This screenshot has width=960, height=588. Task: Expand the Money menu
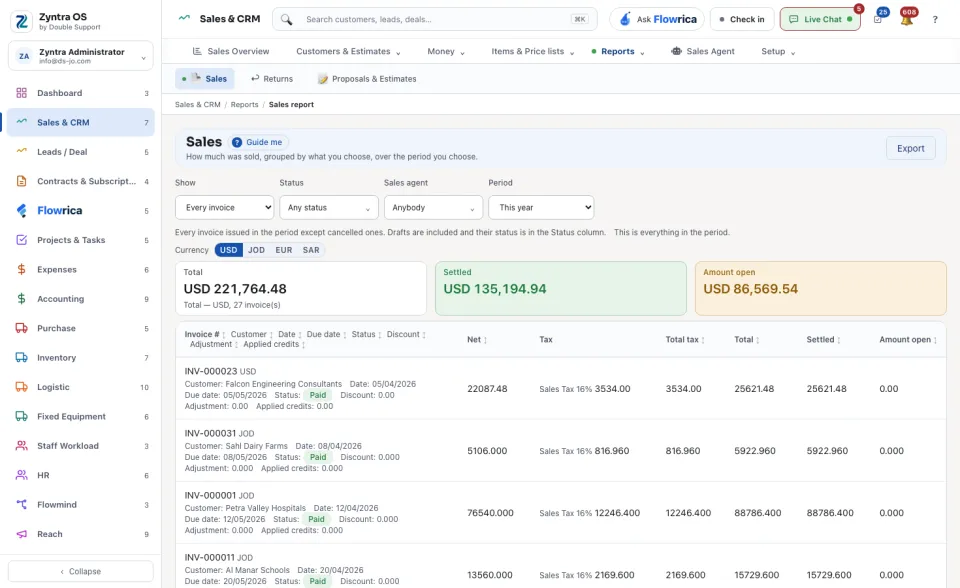point(446,51)
